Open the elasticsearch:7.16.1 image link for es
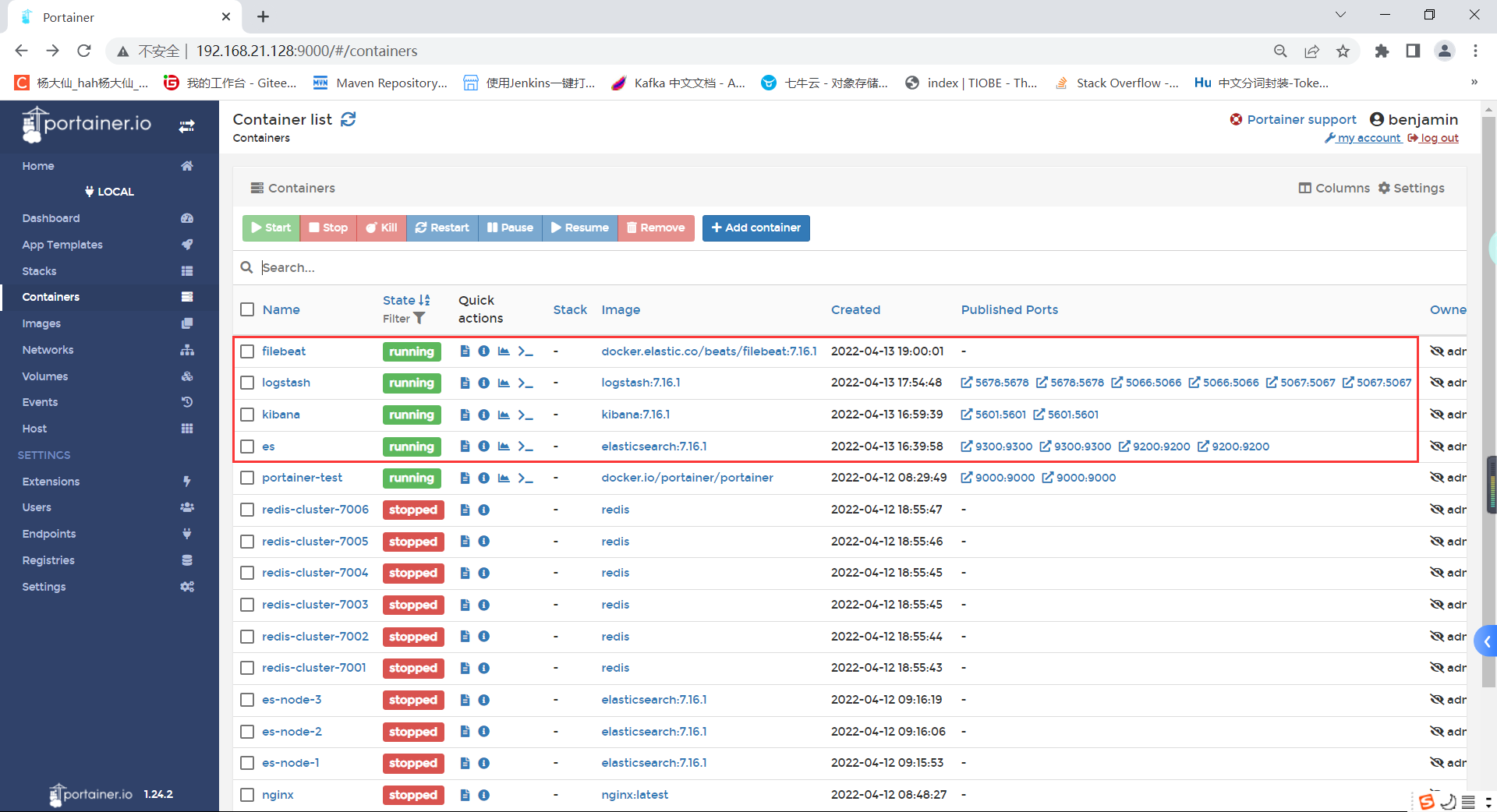 coord(654,447)
